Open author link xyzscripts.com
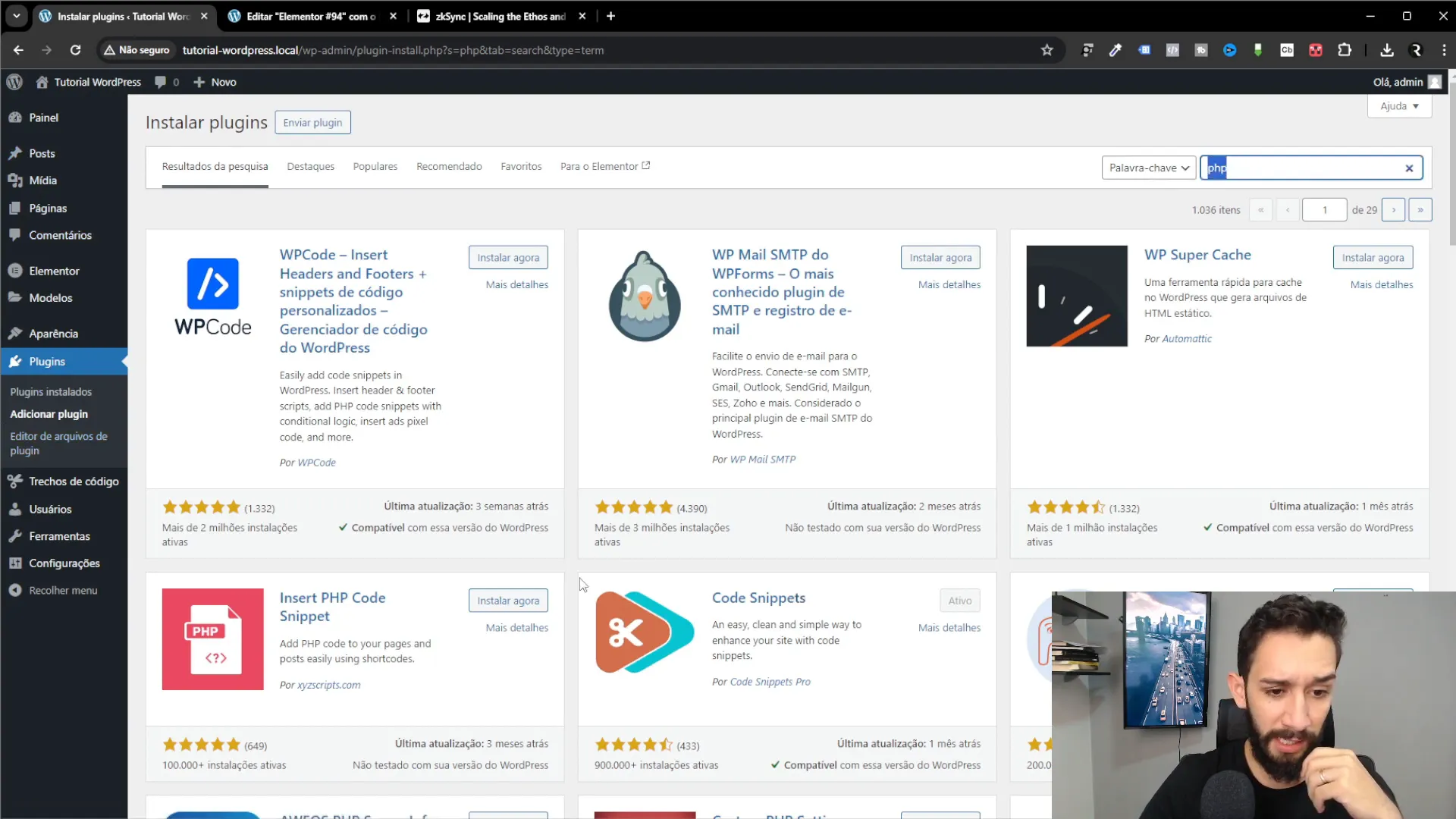Image resolution: width=1456 pixels, height=819 pixels. tap(328, 685)
